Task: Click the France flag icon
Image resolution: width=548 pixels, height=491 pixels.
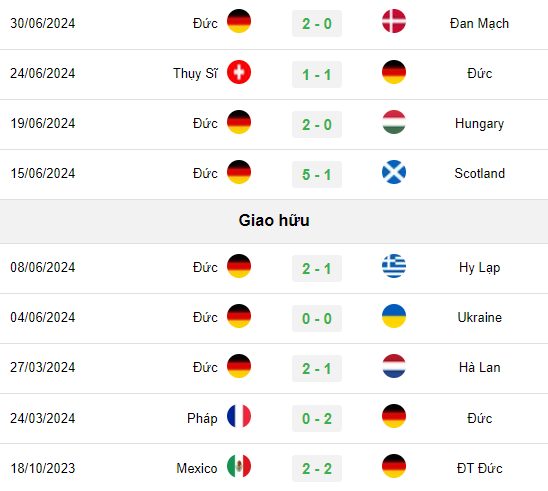Action: [239, 416]
